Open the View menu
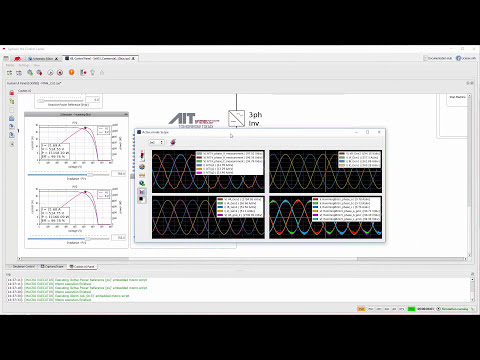 point(37,65)
